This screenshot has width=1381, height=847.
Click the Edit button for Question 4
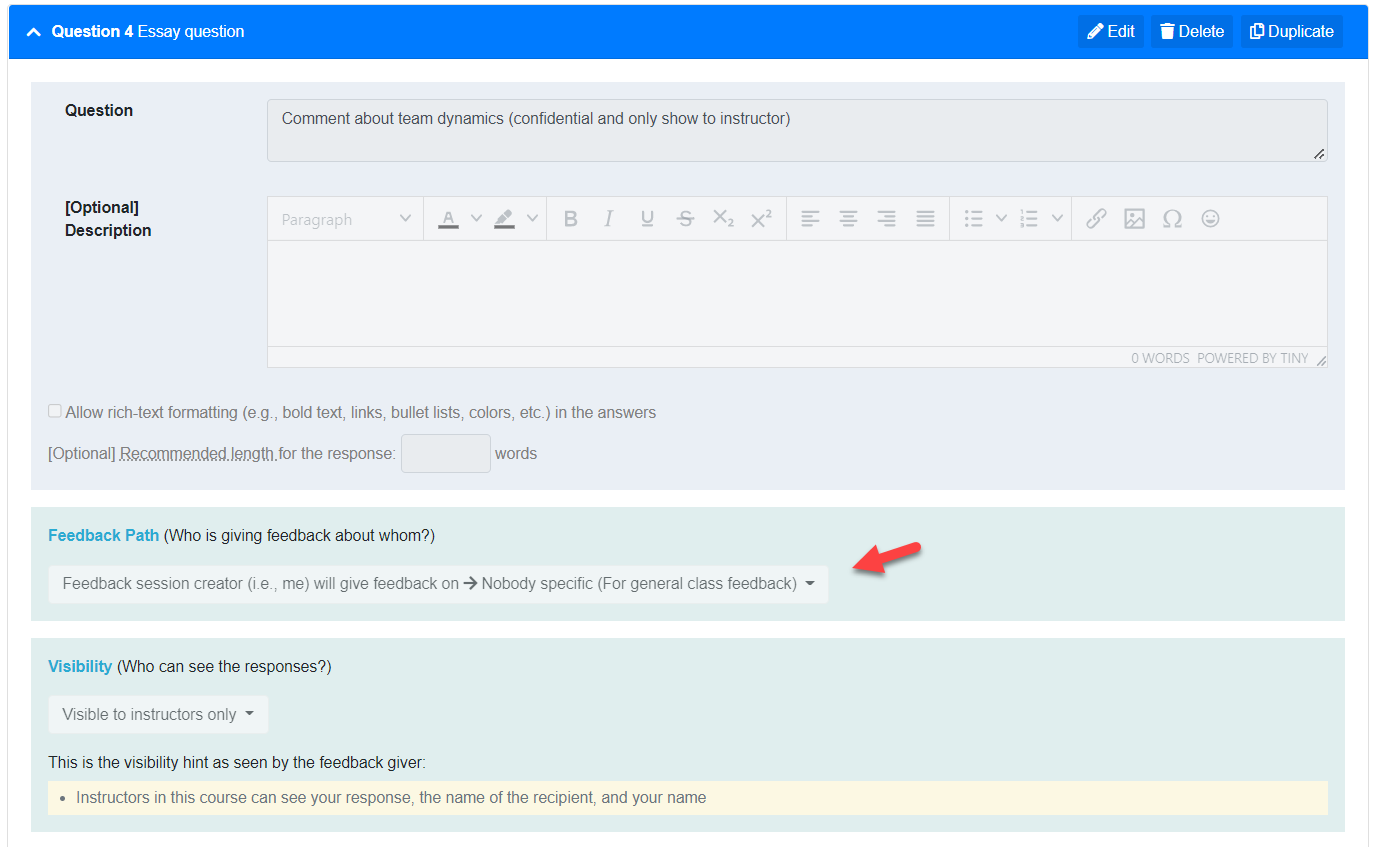pyautogui.click(x=1111, y=31)
